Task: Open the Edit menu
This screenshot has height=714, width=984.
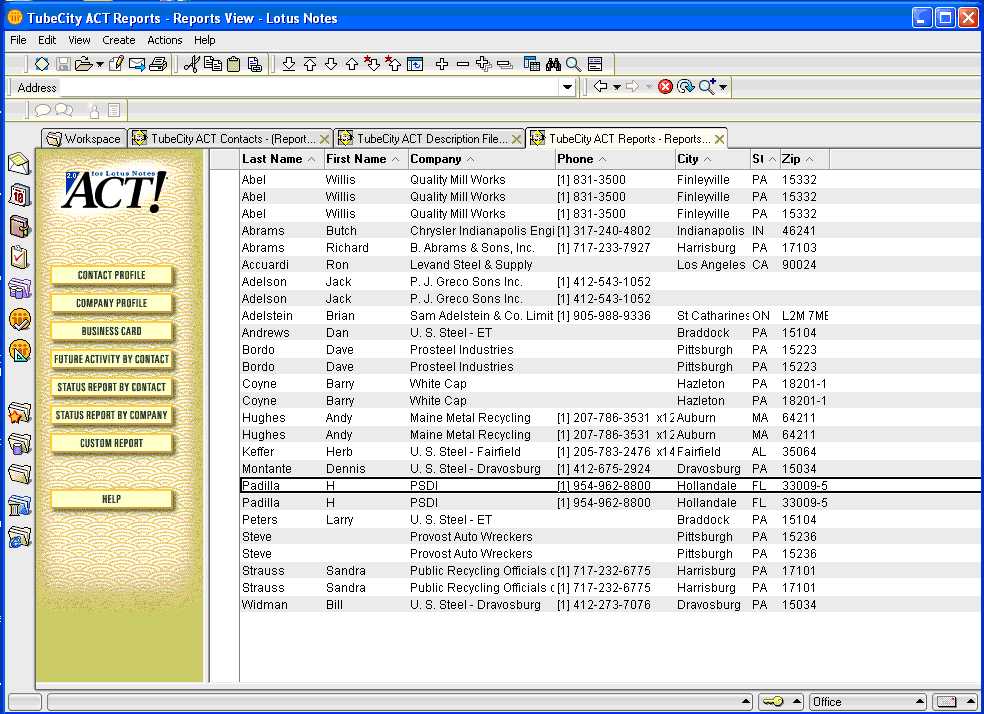Action: 47,40
